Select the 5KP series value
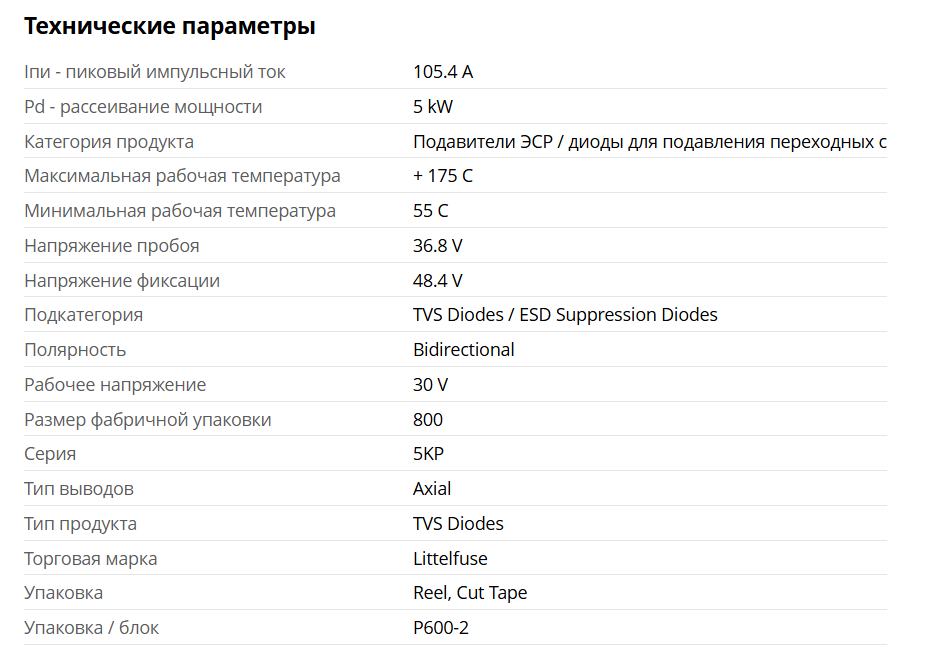This screenshot has width=952, height=650. click(x=428, y=454)
